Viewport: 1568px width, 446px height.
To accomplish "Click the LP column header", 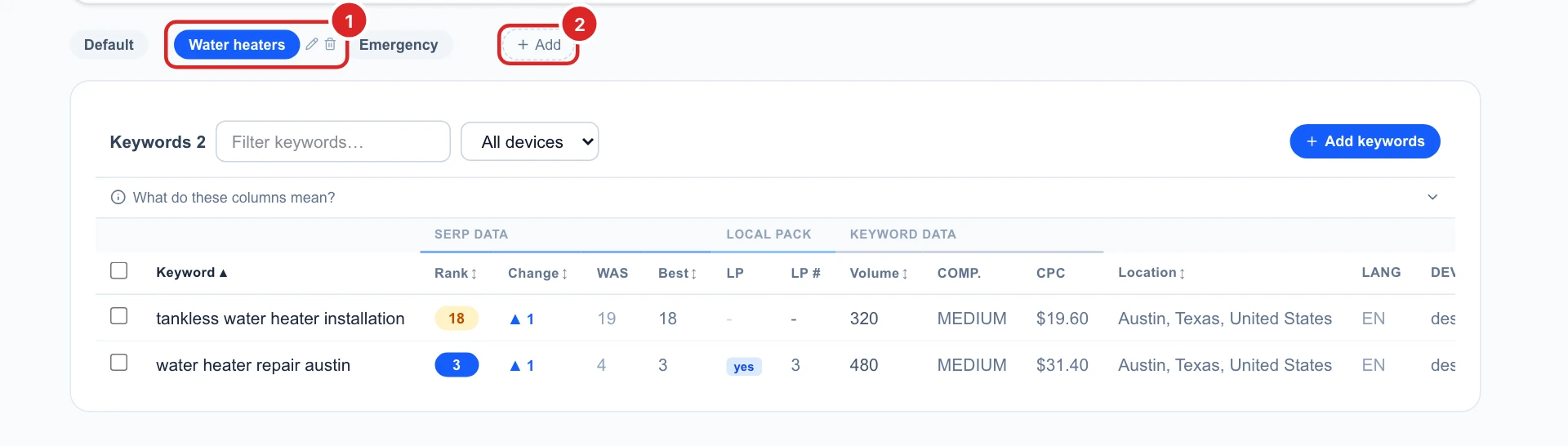I will pos(735,274).
